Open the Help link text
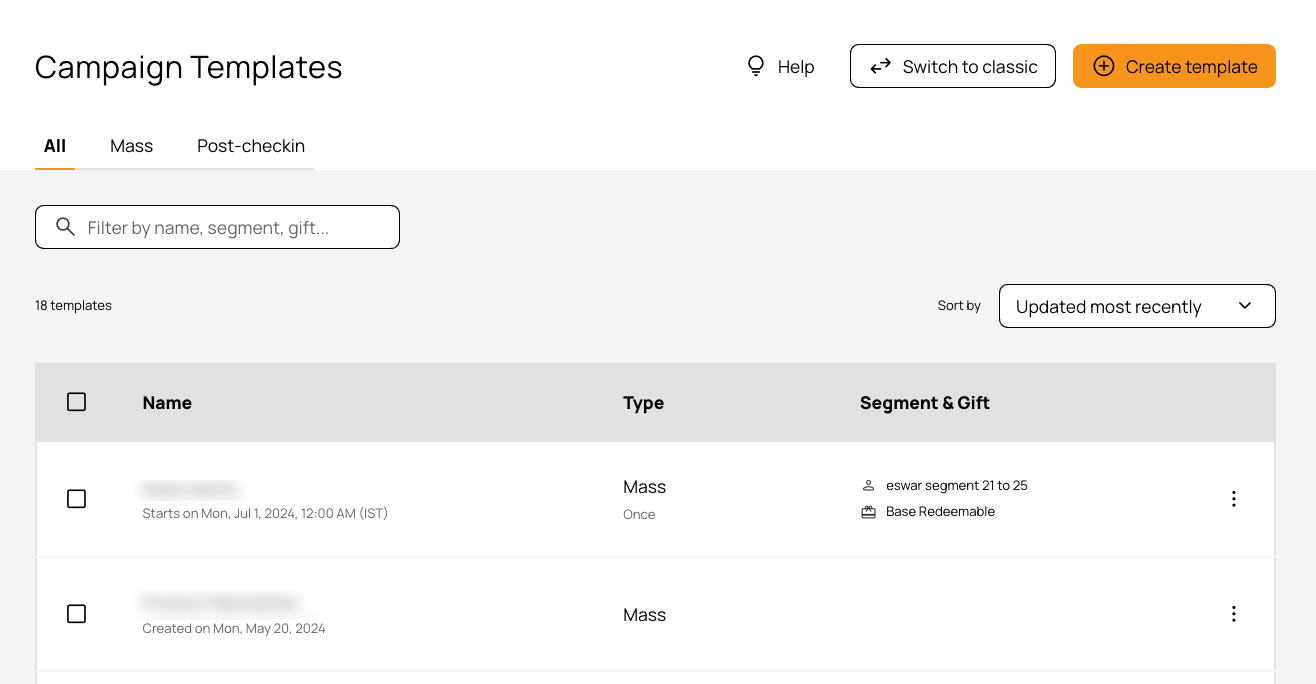This screenshot has width=1316, height=684. (796, 67)
